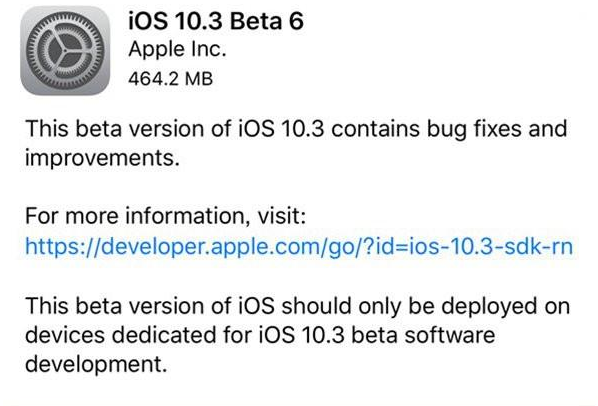This screenshot has width=598, height=406.
Task: Click the 'For more information, visit:' text
Action: (166, 216)
